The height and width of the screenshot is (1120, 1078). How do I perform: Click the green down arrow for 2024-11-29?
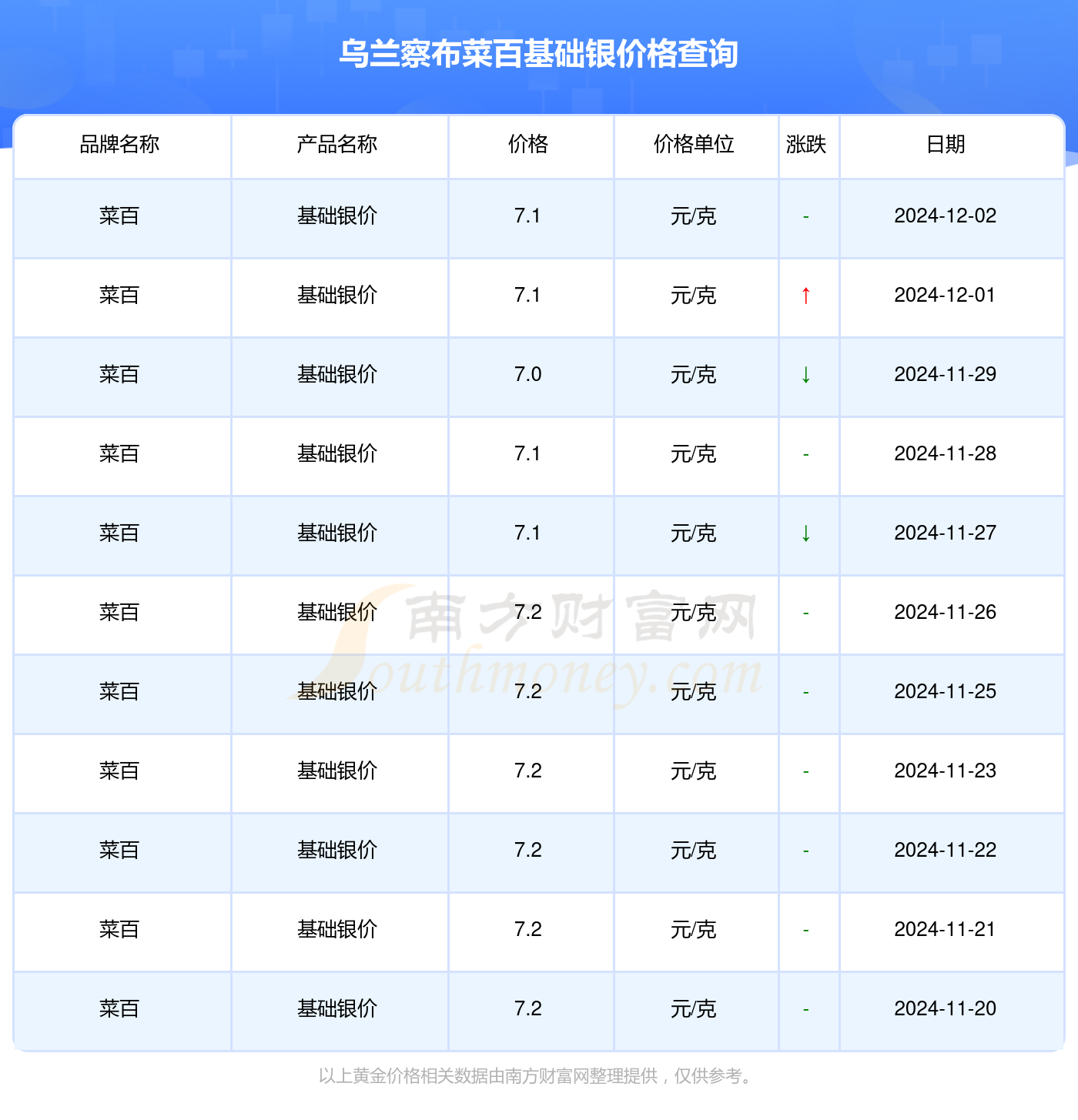coord(806,374)
